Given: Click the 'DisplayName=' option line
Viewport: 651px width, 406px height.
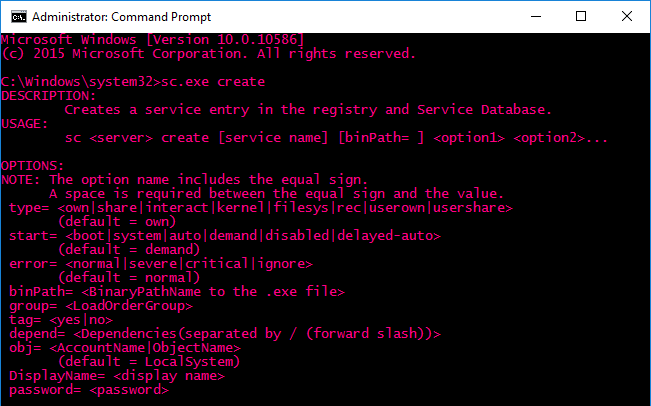Looking at the screenshot, I should pyautogui.click(x=117, y=376).
